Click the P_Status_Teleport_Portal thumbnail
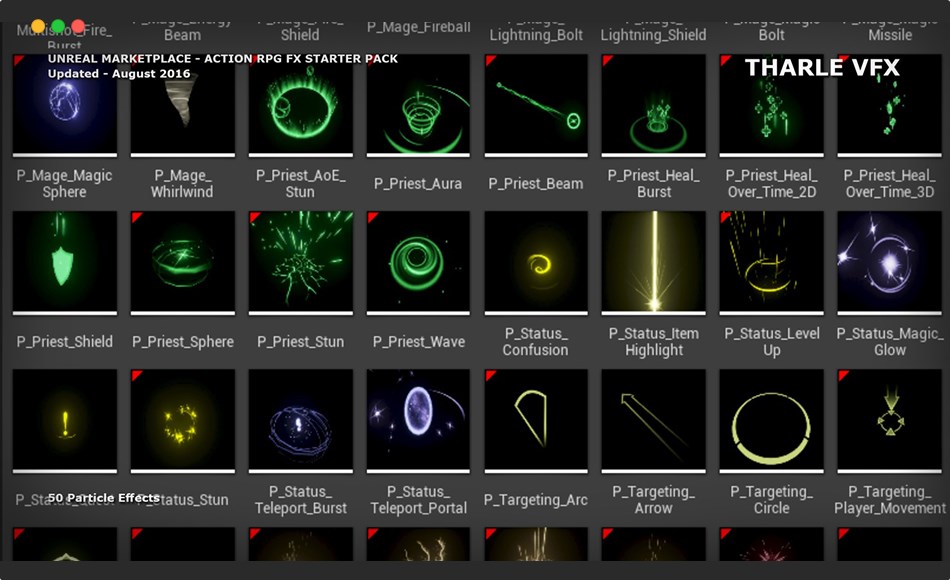 click(x=418, y=420)
